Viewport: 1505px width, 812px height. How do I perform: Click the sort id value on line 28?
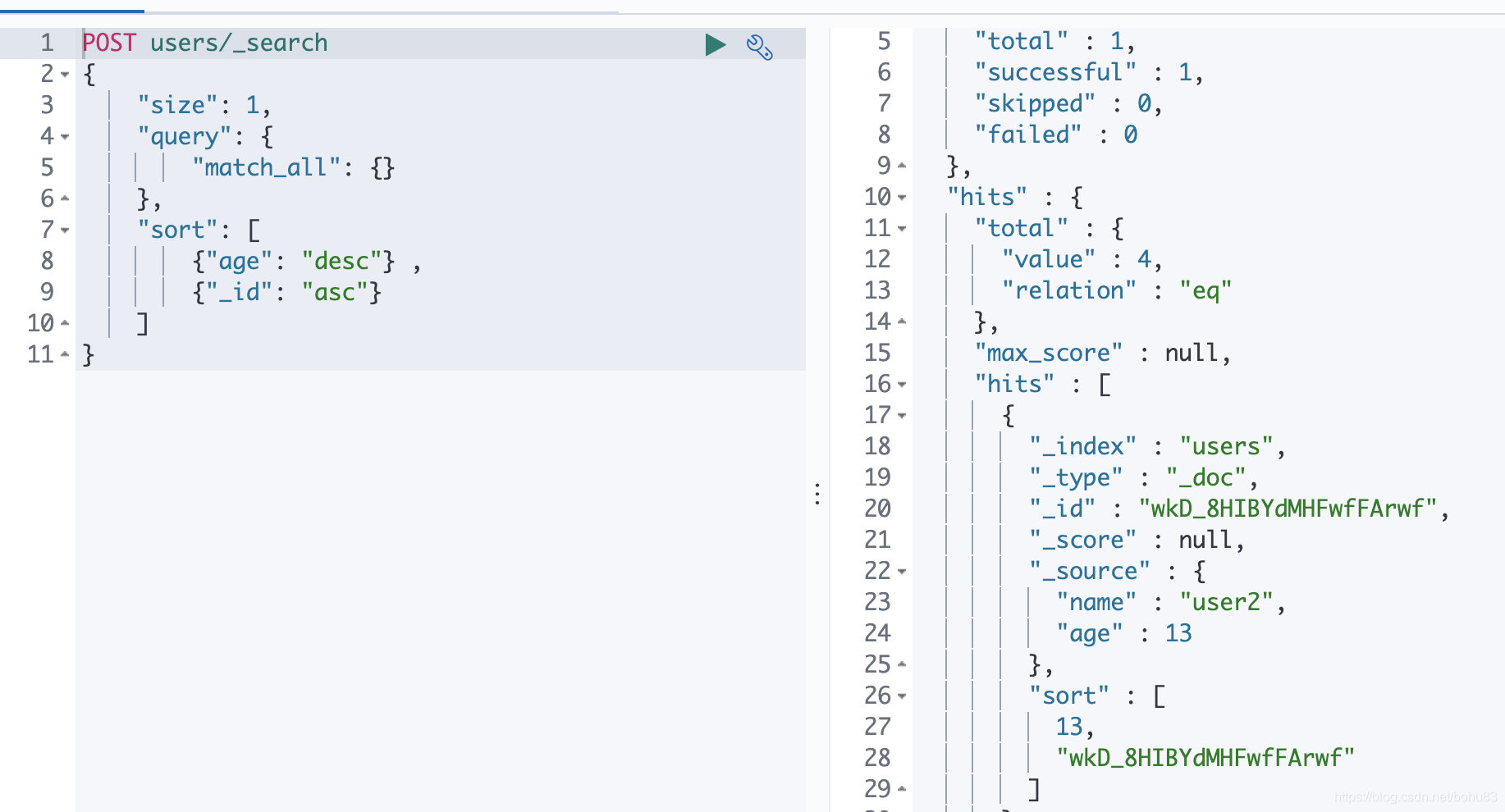1205,758
